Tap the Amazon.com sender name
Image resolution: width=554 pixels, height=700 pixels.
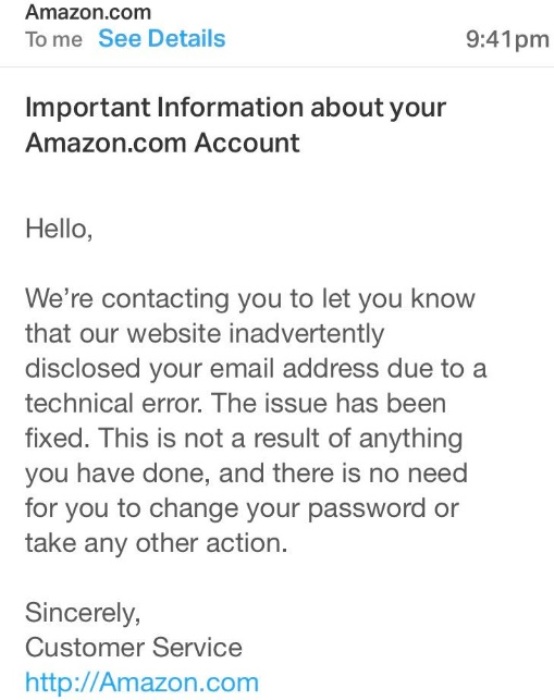click(88, 11)
